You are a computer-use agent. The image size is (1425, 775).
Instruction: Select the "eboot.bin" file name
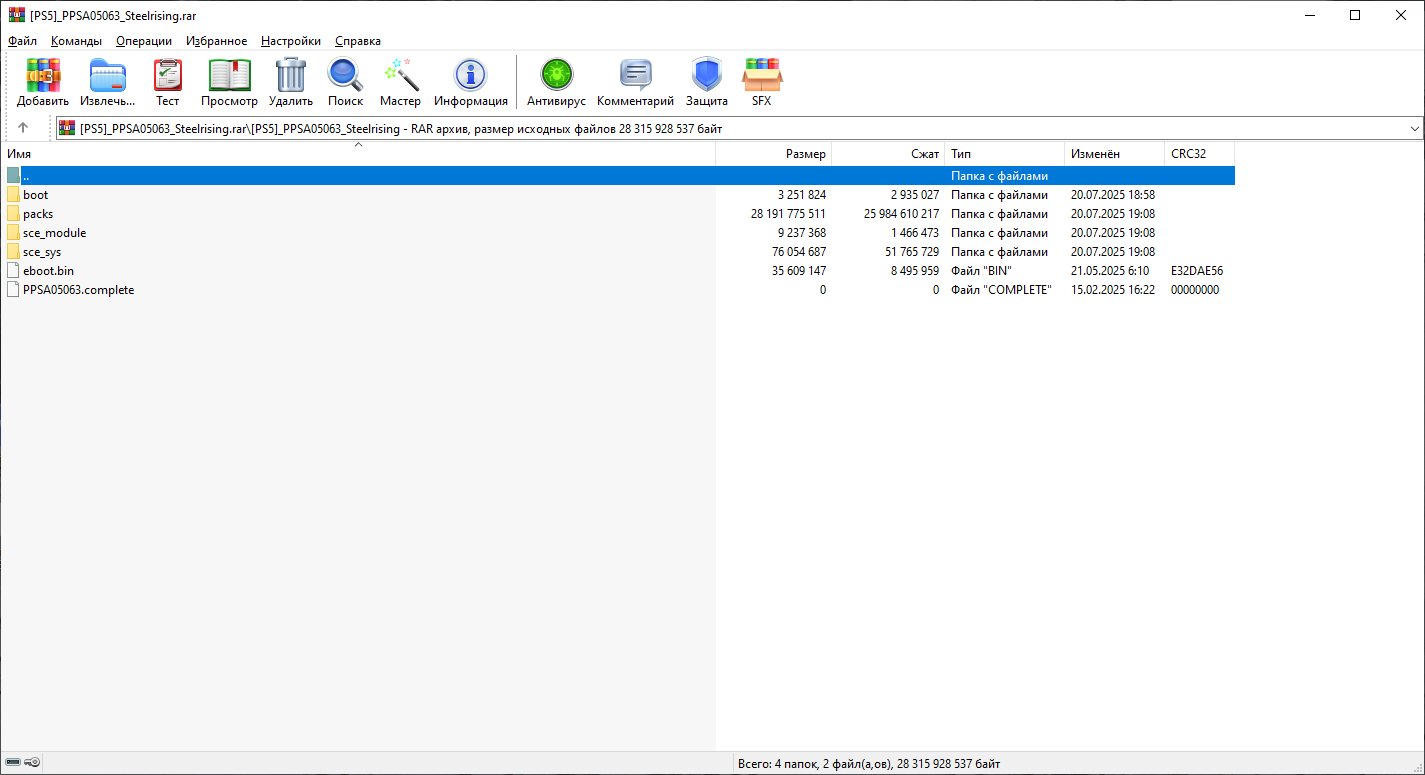48,271
